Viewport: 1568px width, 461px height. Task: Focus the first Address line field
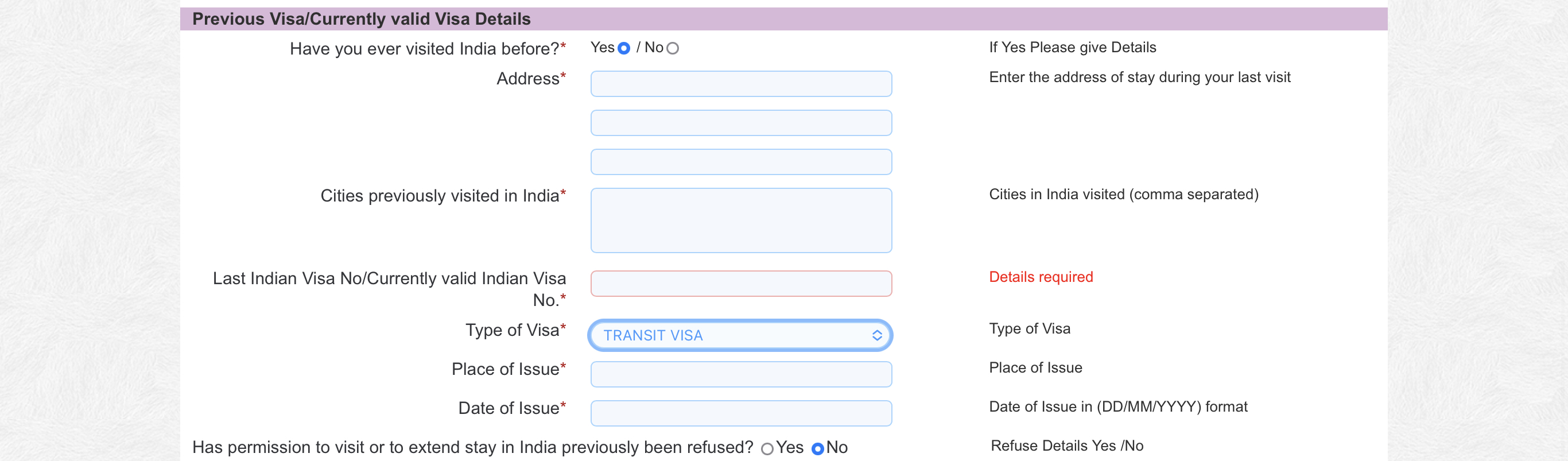pyautogui.click(x=741, y=84)
